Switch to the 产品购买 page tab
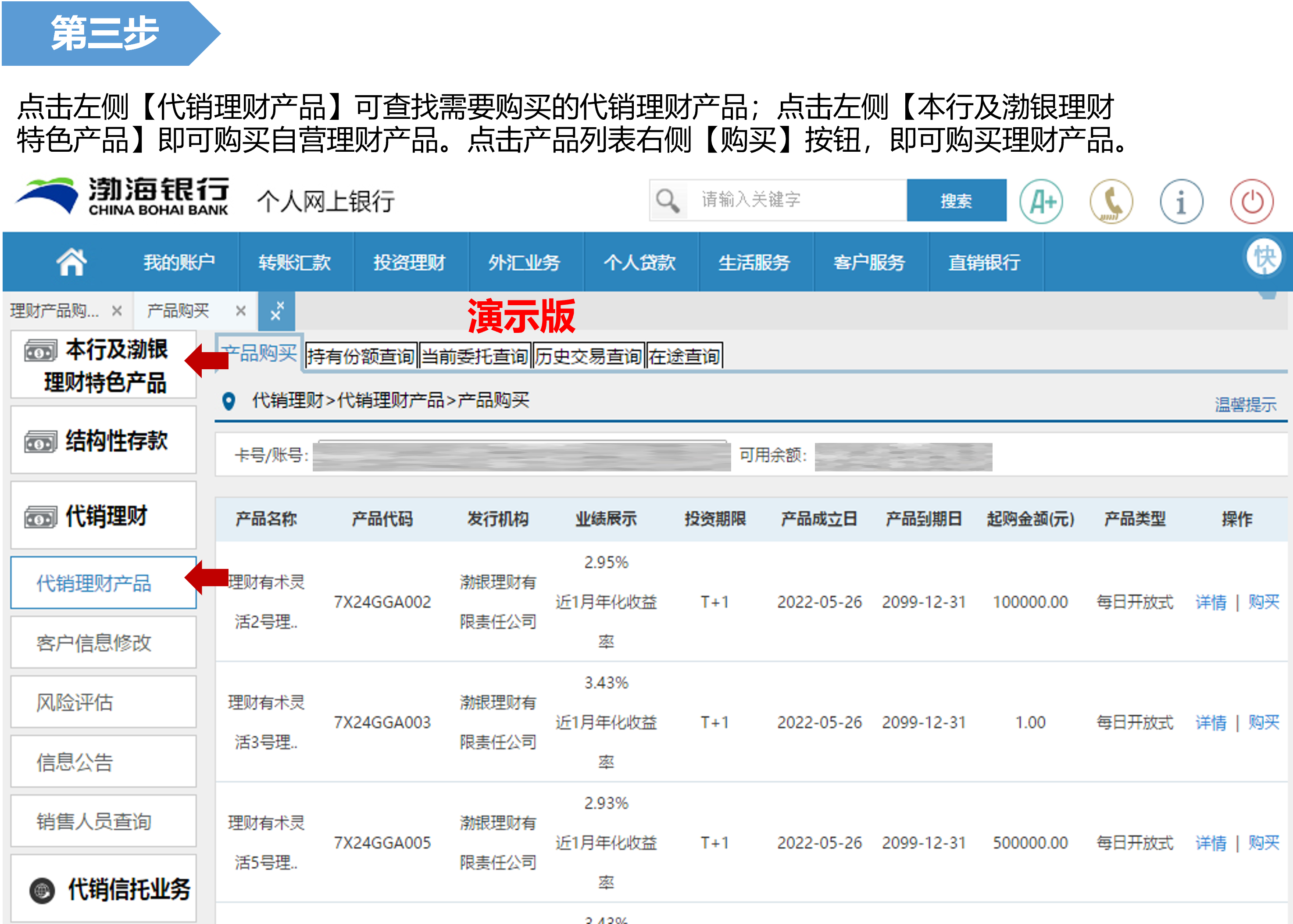1293x924 pixels. coord(178,310)
